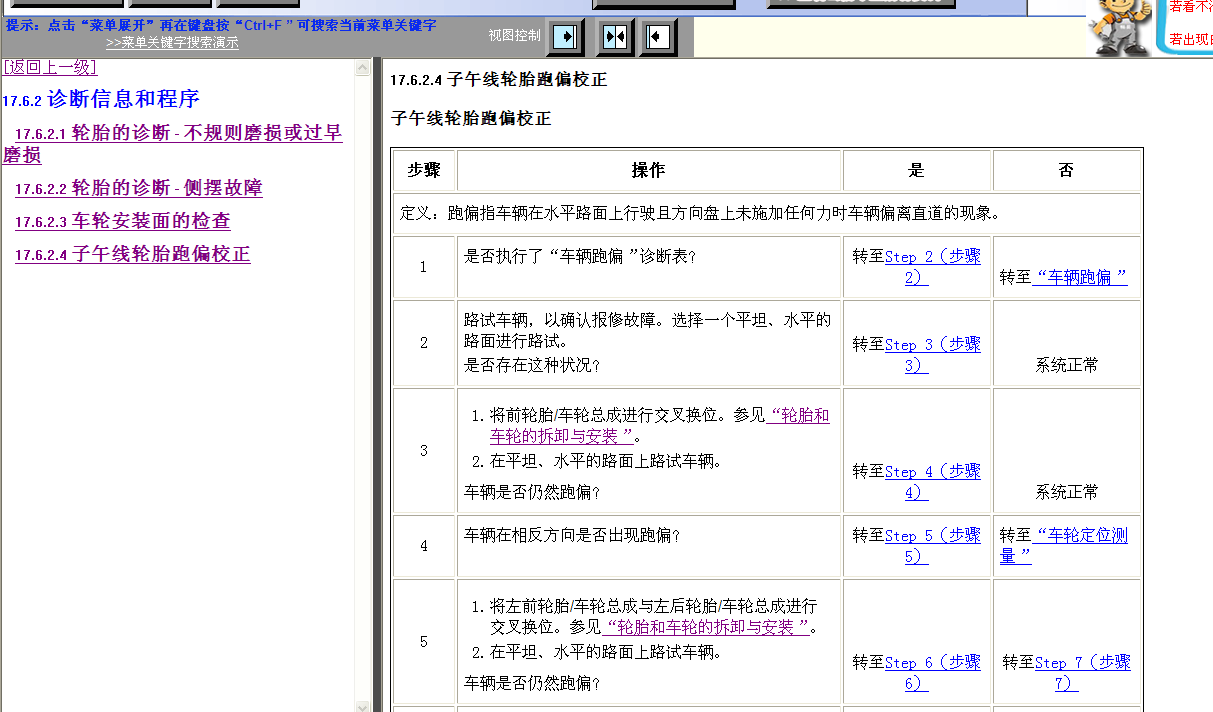Click the left pane scrollbar down arrow

point(363,706)
